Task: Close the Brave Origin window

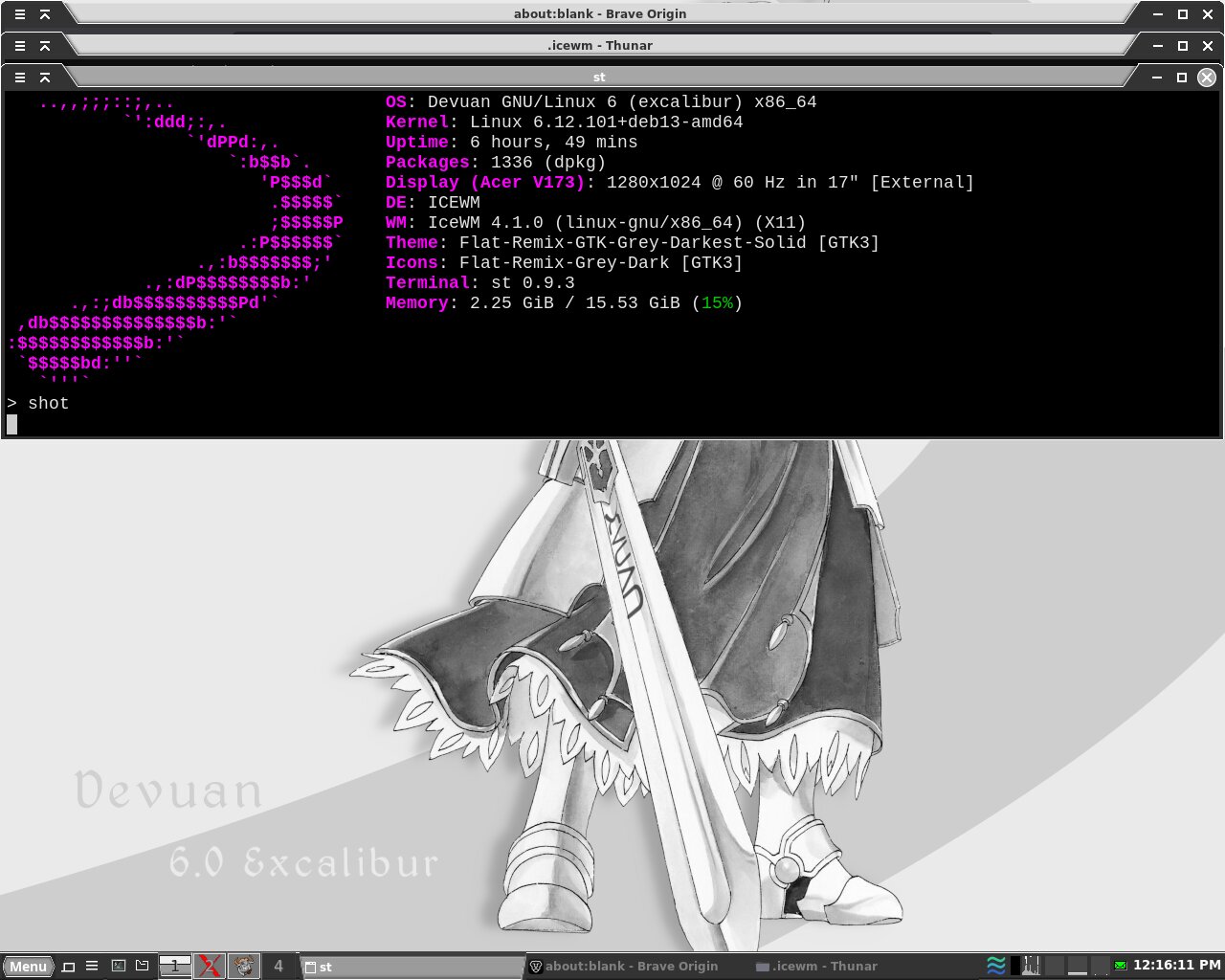Action: click(1207, 14)
